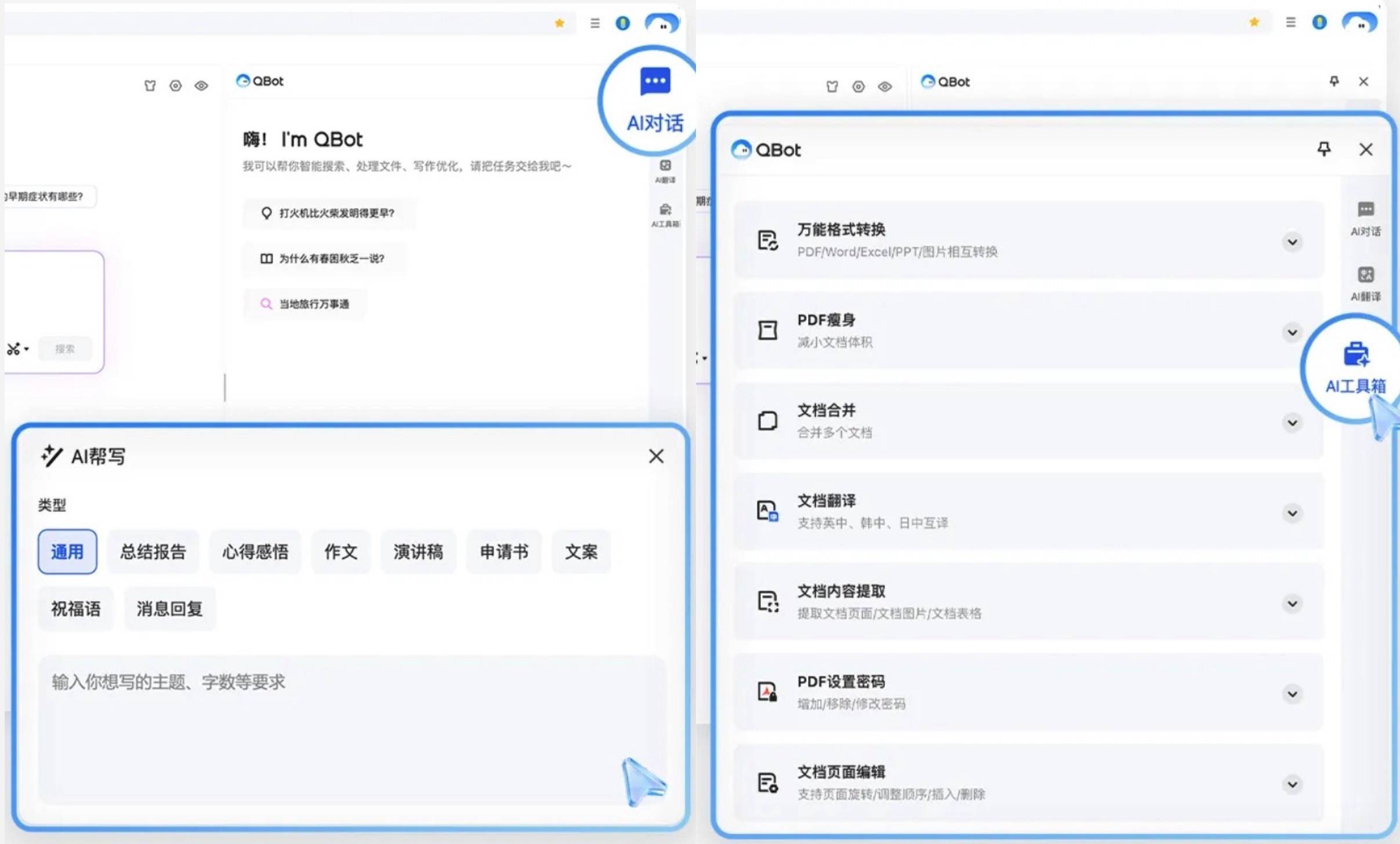The width and height of the screenshot is (1400, 844).
Task: Click the round blue-yellow icon in left window's top bar
Action: coord(623,23)
